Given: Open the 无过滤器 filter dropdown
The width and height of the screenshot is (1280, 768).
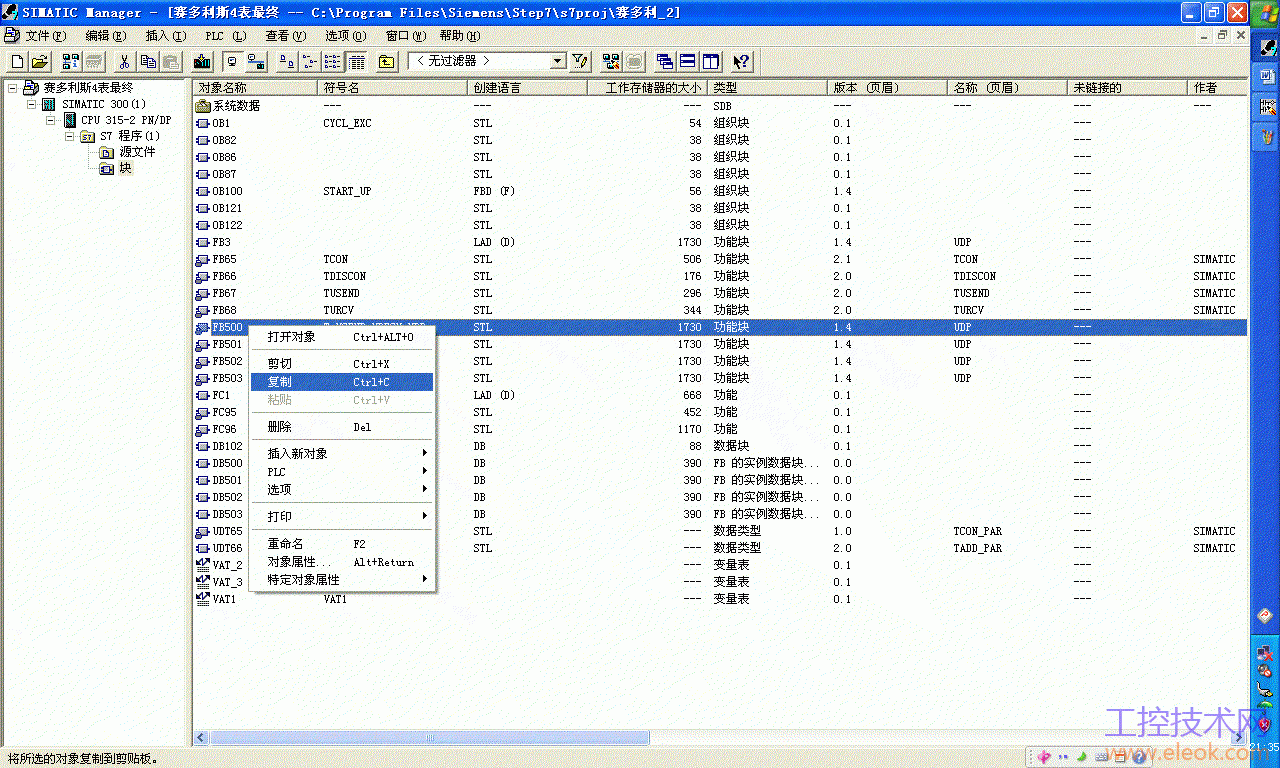Looking at the screenshot, I should point(558,62).
